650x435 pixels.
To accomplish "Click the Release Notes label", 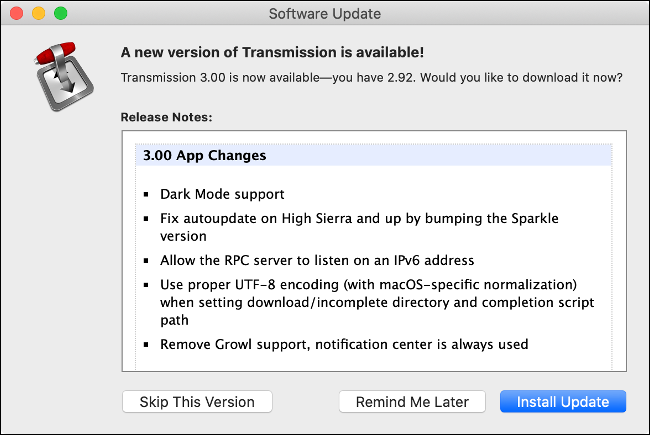I will coord(166,117).
